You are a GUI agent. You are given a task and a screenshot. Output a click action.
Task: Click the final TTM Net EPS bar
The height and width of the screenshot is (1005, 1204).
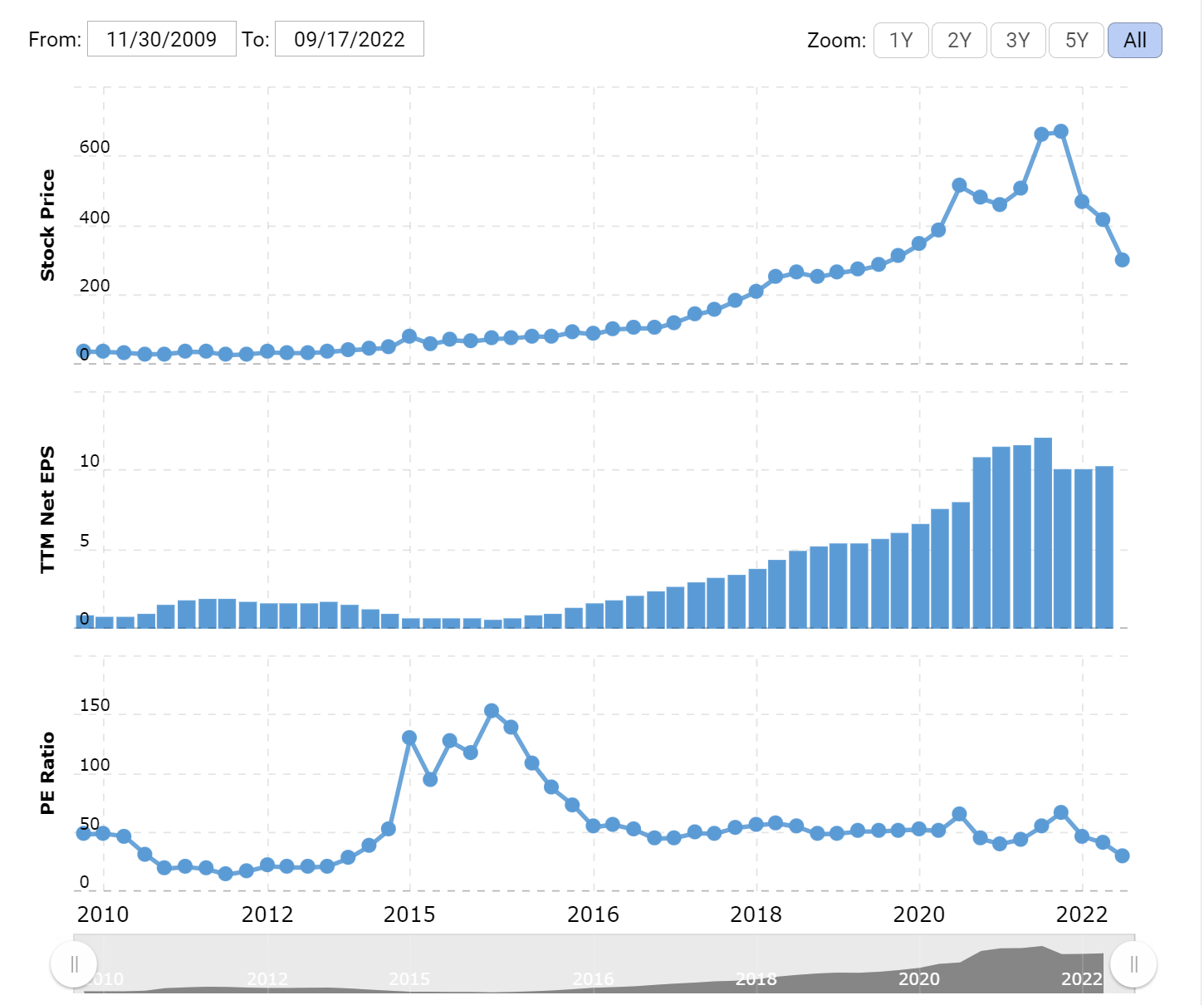(x=1104, y=547)
